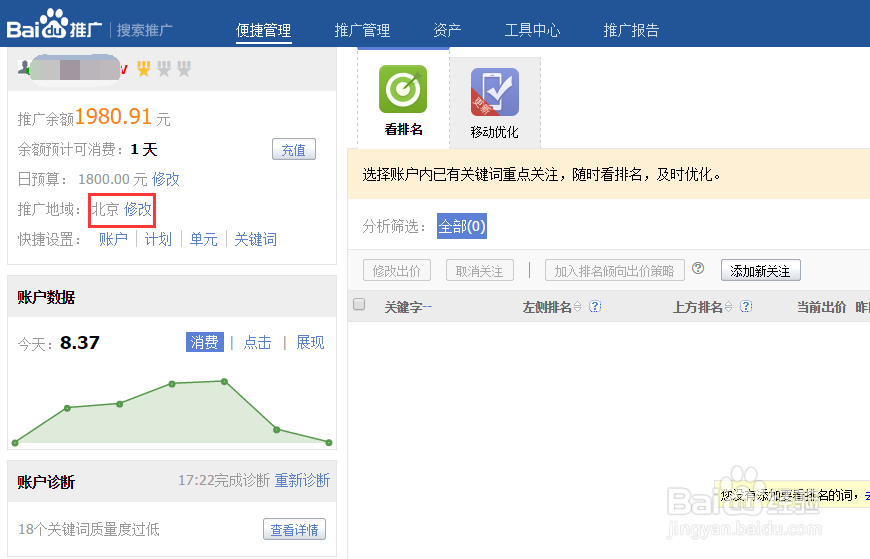Viewport: 870px width, 559px height.
Task: Click the 搜索推广 label
Action: point(144,30)
